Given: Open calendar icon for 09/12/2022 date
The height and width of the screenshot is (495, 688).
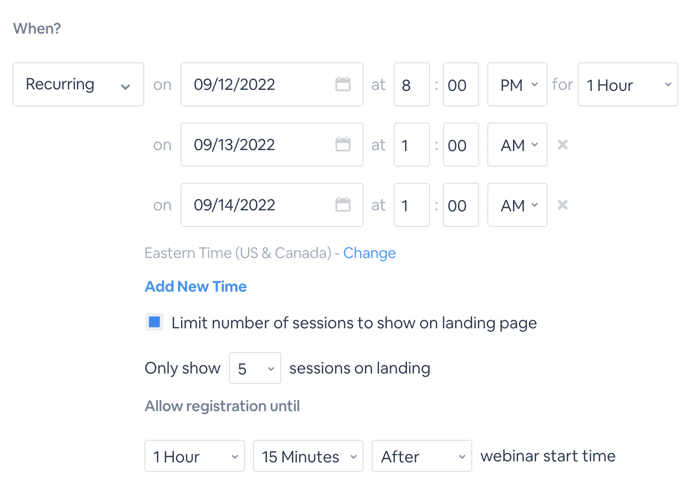Looking at the screenshot, I should point(343,84).
